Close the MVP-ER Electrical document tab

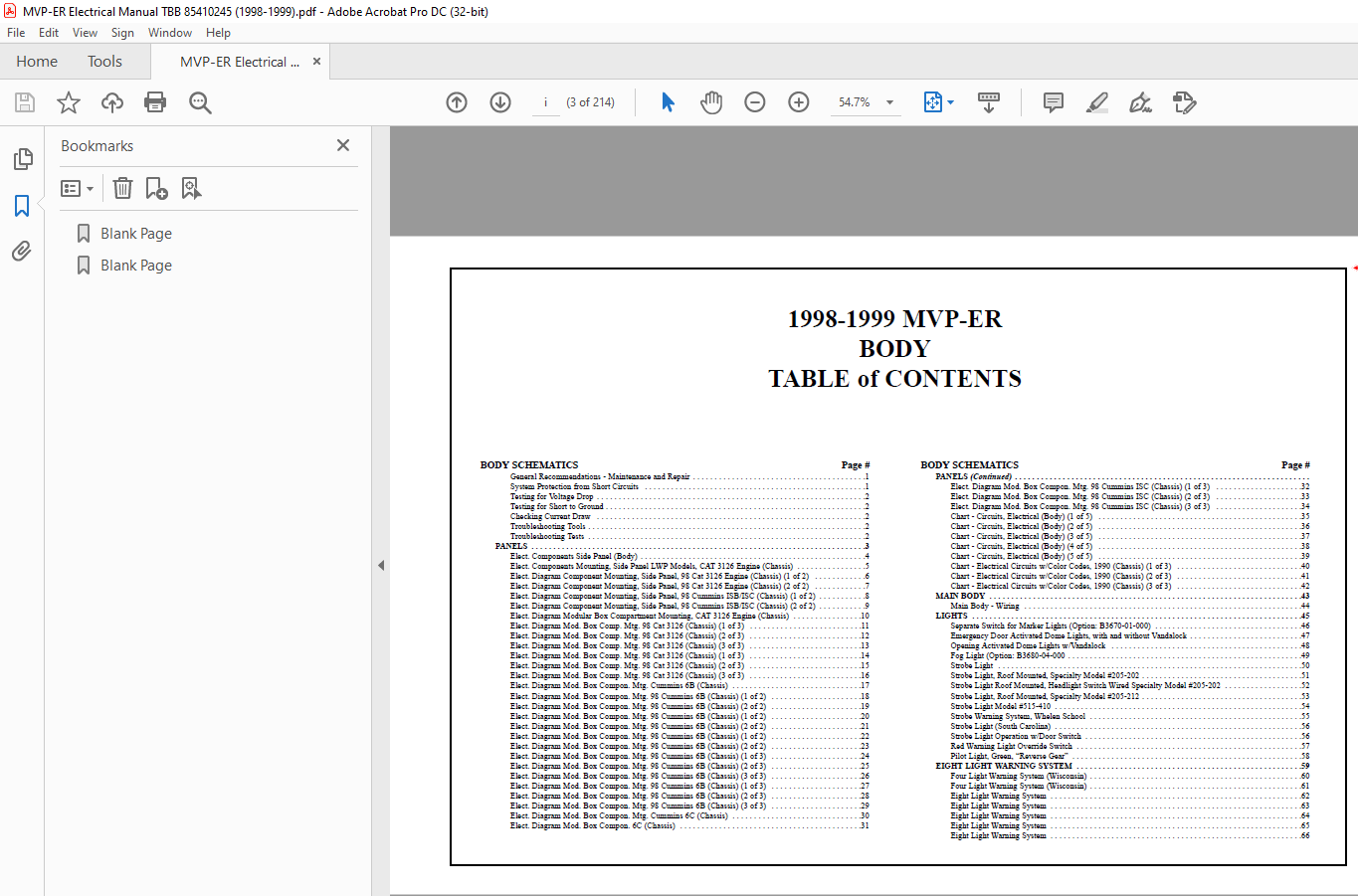click(x=316, y=62)
